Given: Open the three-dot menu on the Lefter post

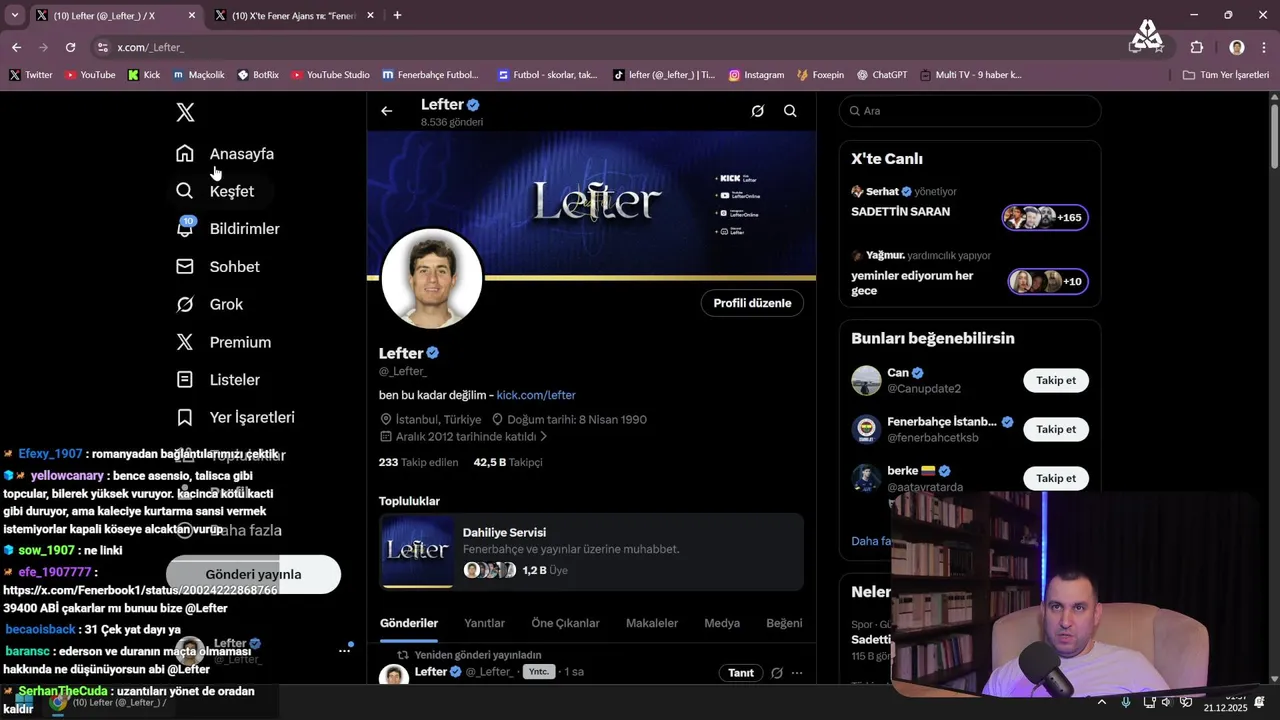Looking at the screenshot, I should (x=797, y=673).
